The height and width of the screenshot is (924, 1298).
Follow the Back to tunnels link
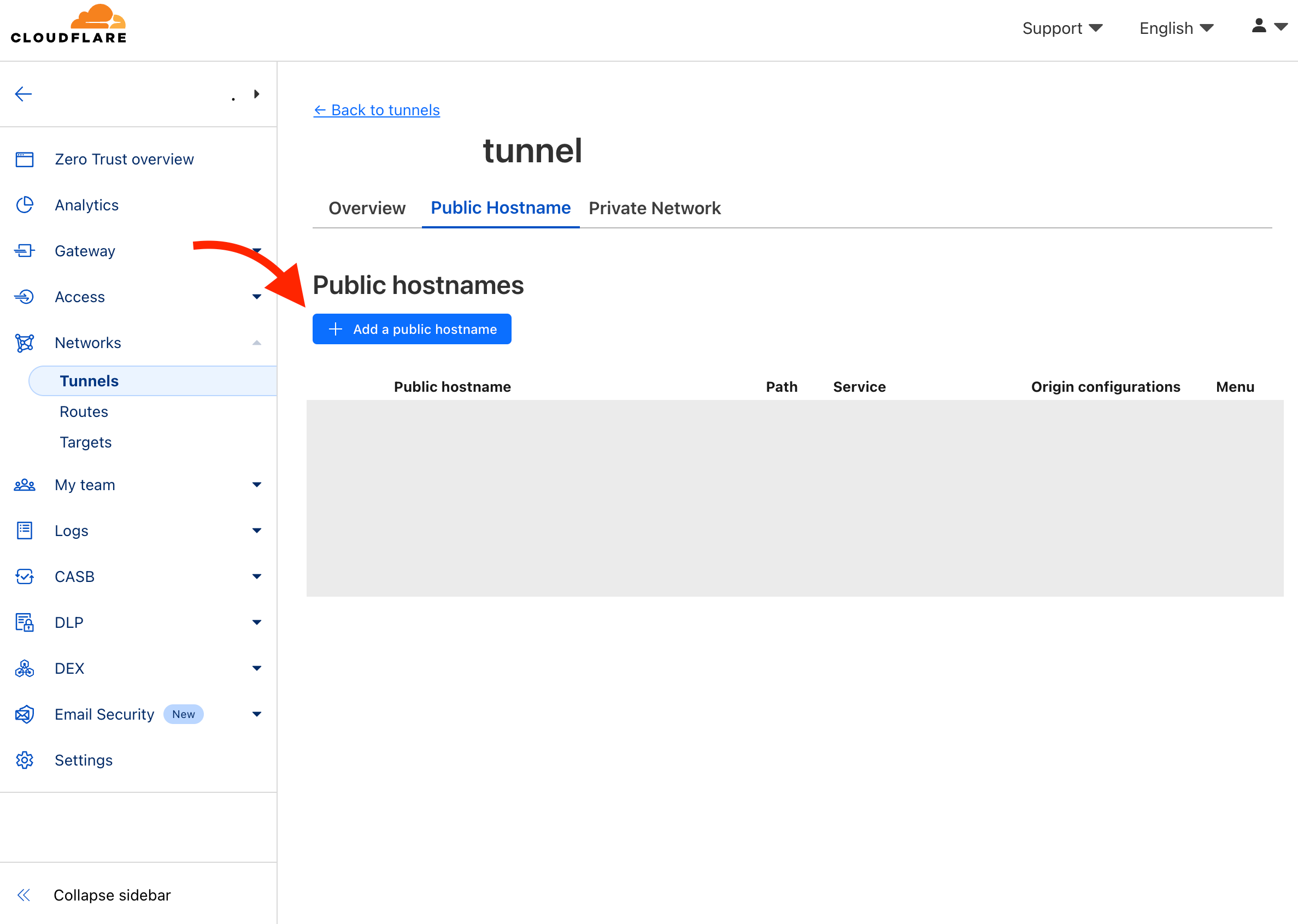coord(377,110)
